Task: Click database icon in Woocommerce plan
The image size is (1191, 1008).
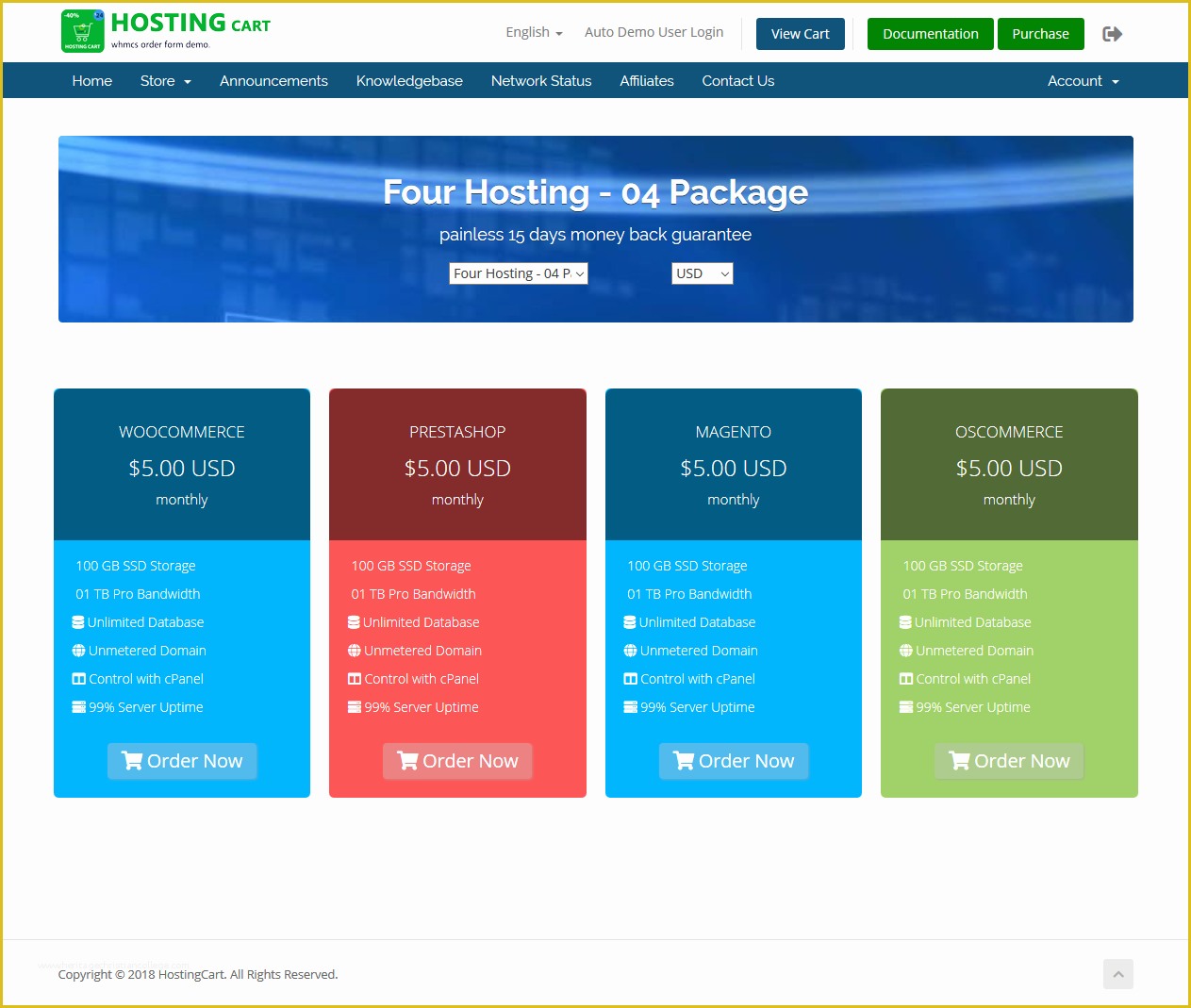Action: coord(78,622)
